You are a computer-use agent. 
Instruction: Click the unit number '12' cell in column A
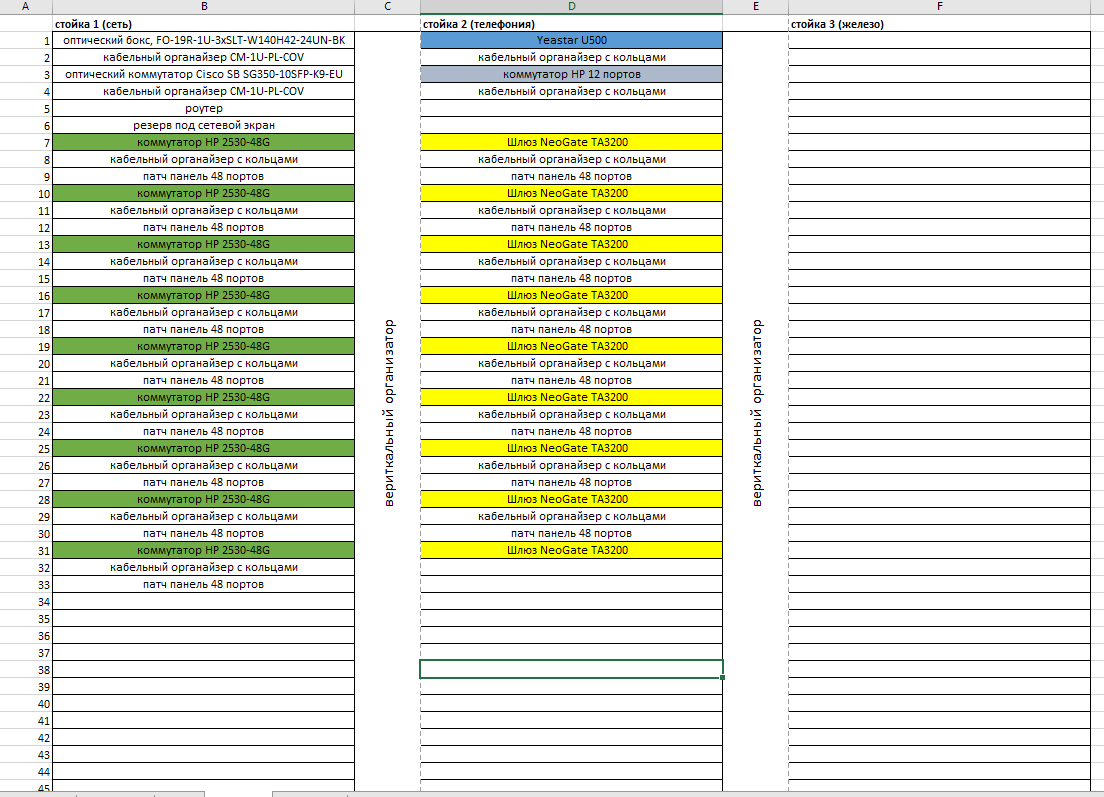[x=26, y=227]
